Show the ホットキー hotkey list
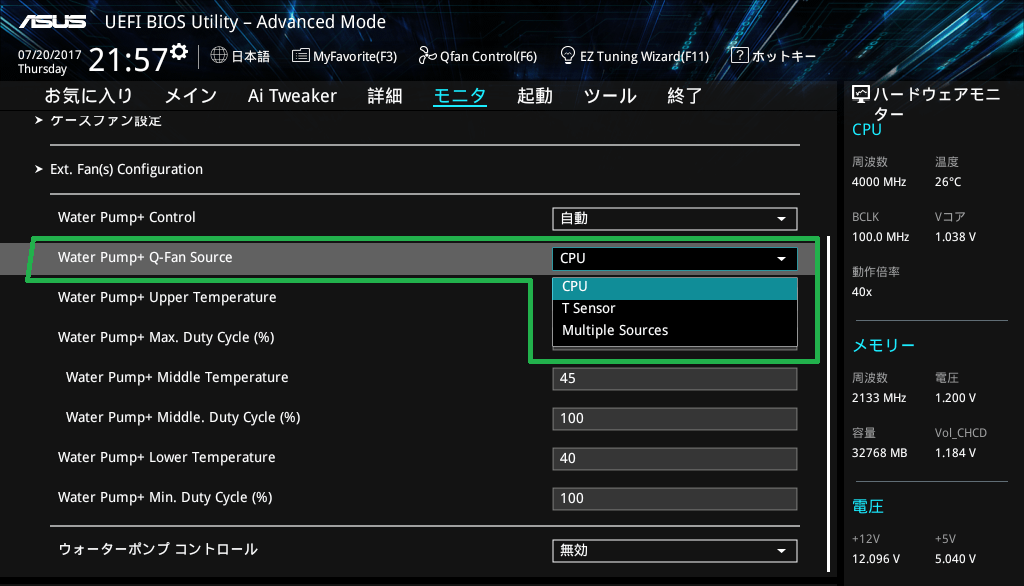Image resolution: width=1024 pixels, height=586 pixels. [x=784, y=56]
